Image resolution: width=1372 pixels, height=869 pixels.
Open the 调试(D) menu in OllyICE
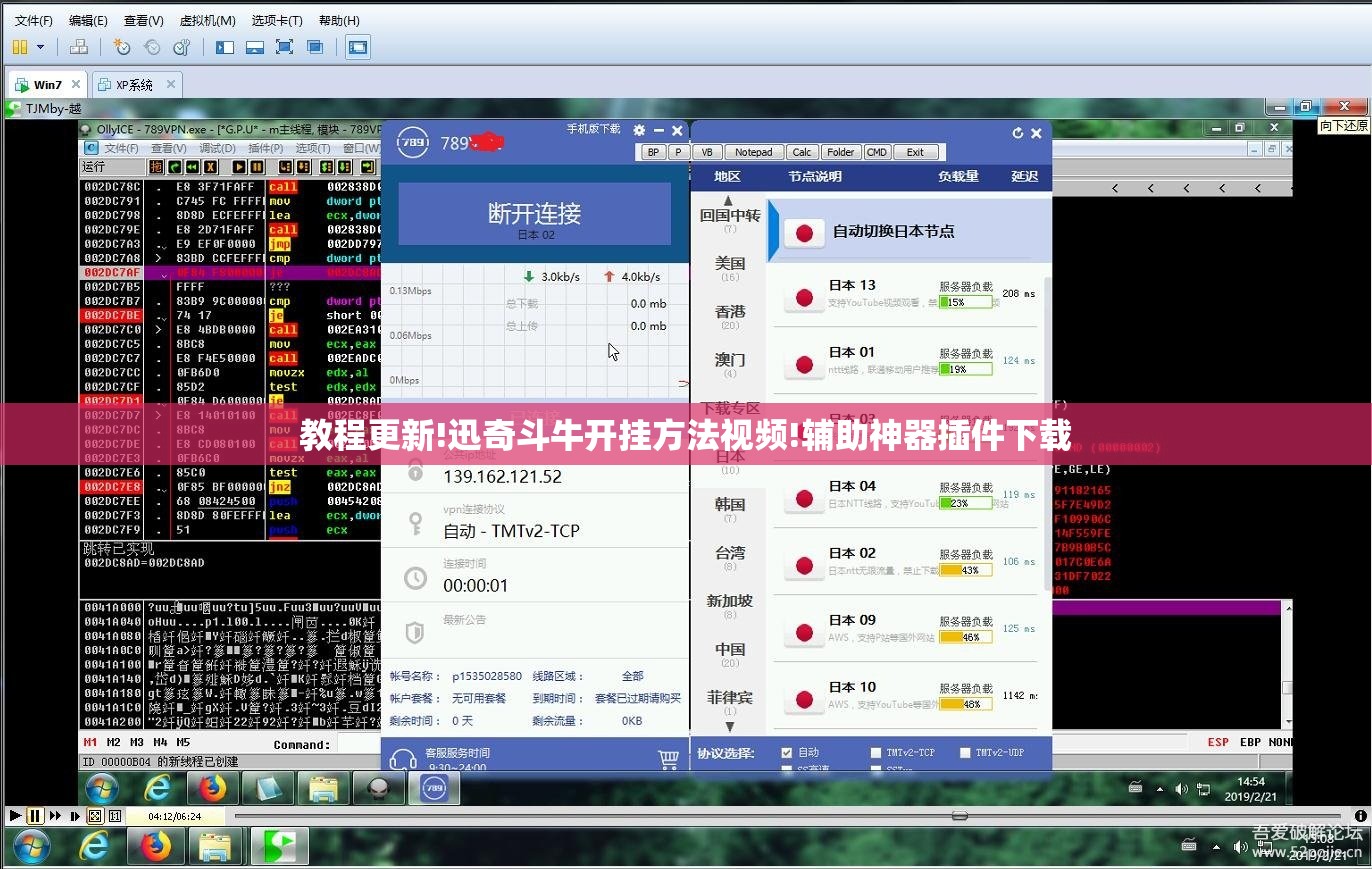[x=217, y=148]
